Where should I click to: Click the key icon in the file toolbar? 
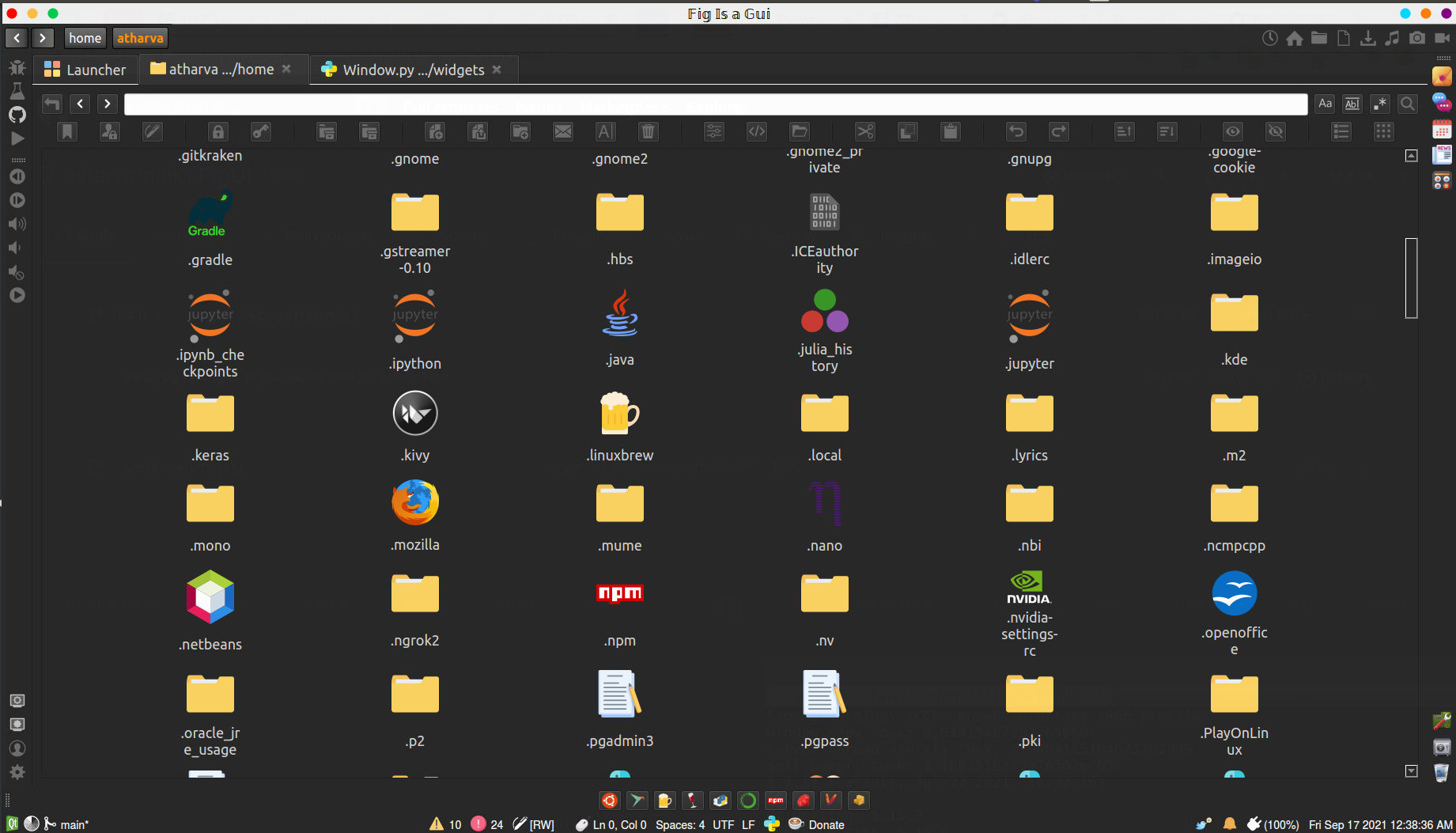click(261, 131)
